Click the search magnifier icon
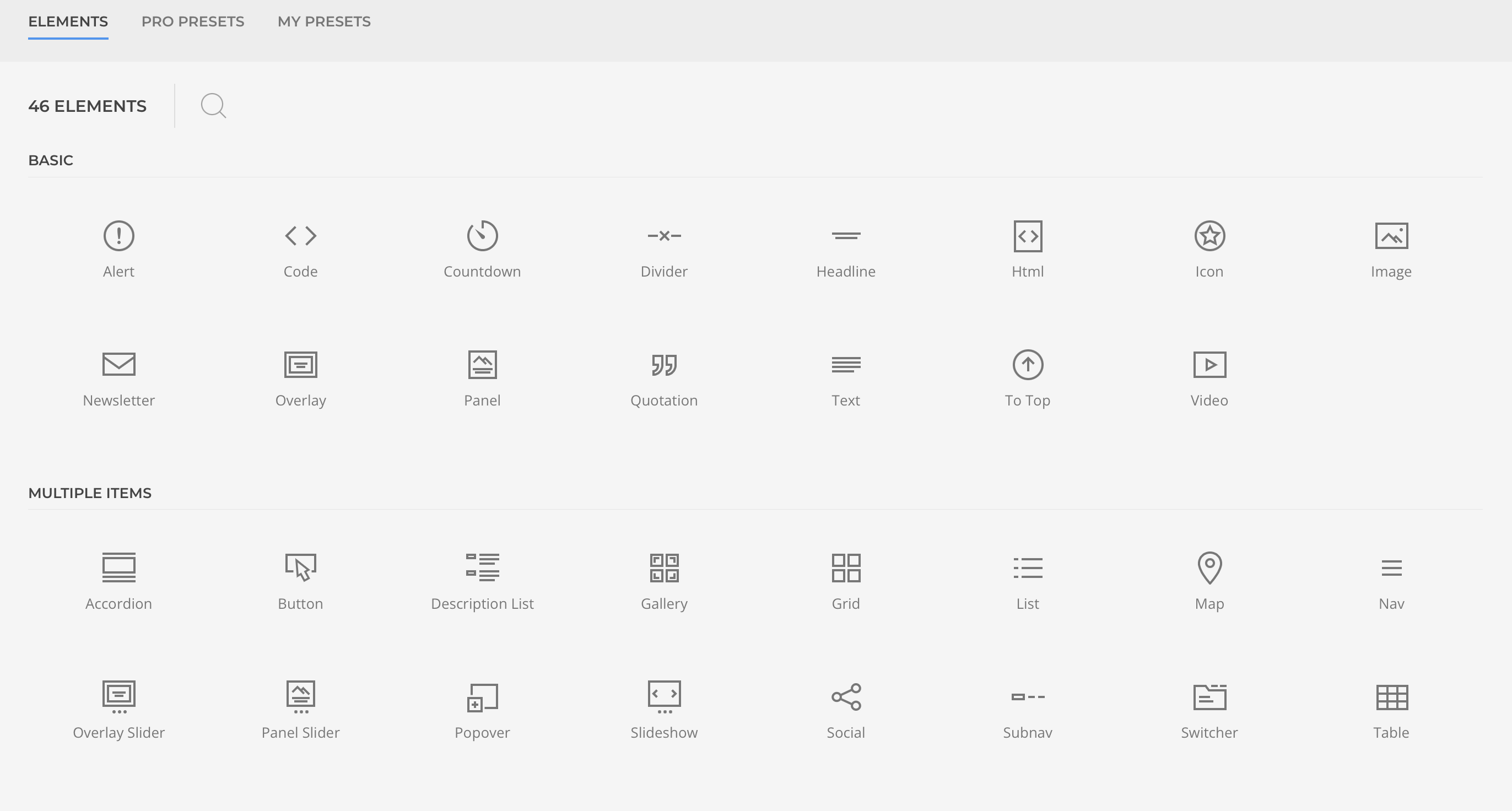The height and width of the screenshot is (811, 1512). 213,106
